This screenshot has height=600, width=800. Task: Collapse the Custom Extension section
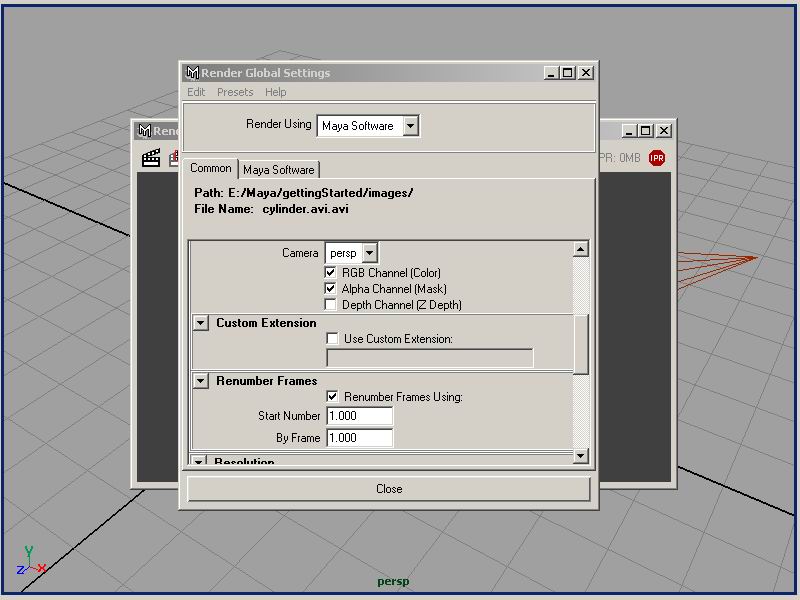pyautogui.click(x=201, y=323)
